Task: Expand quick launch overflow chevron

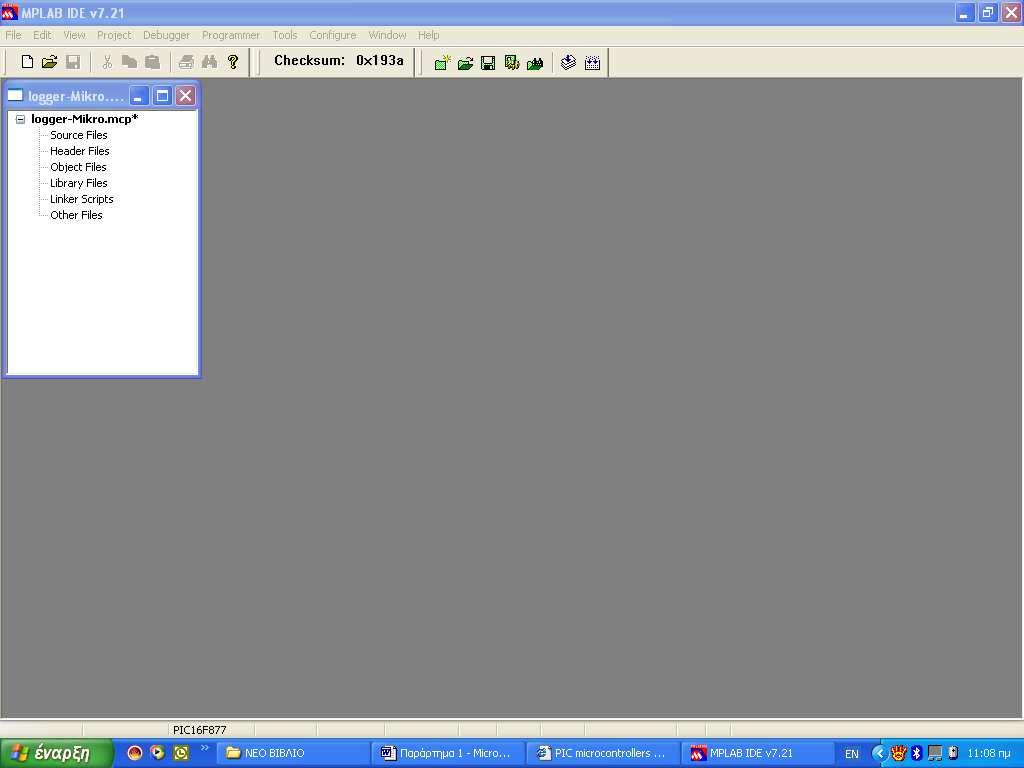Action: pos(204,748)
